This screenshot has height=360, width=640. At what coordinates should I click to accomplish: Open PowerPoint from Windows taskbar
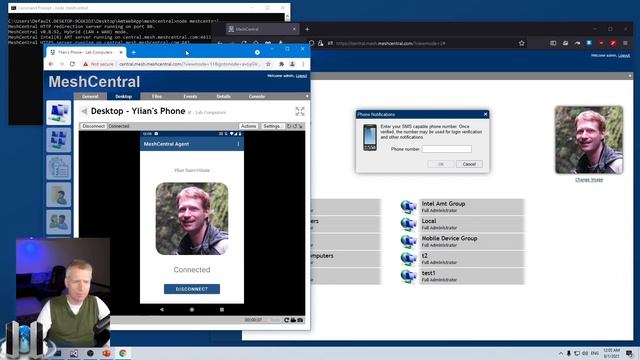[x=106, y=353]
